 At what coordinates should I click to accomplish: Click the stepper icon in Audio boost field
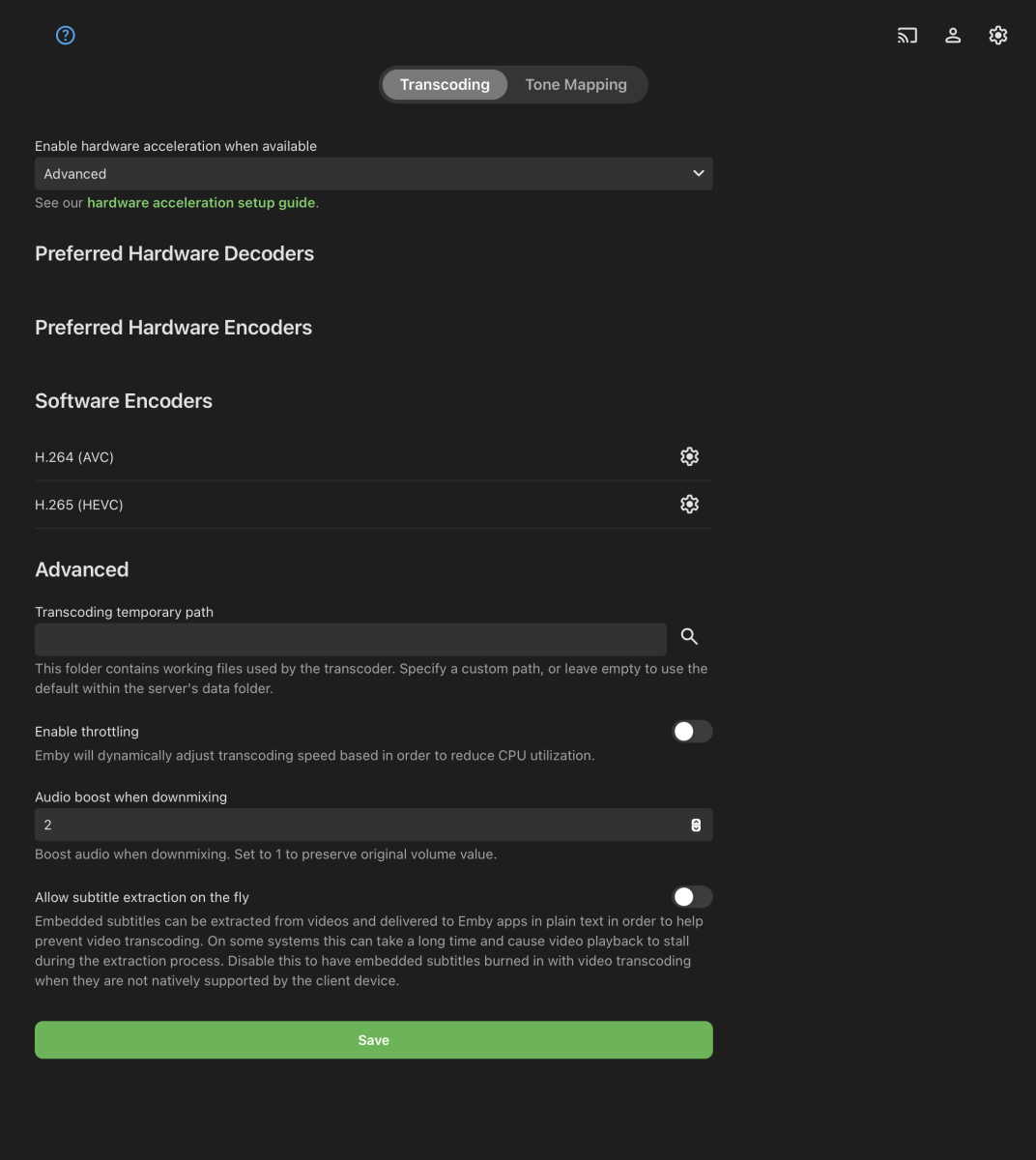697,825
